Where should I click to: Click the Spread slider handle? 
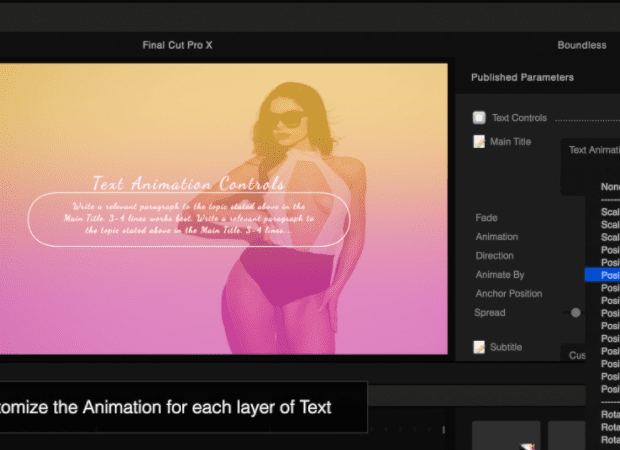coord(576,313)
